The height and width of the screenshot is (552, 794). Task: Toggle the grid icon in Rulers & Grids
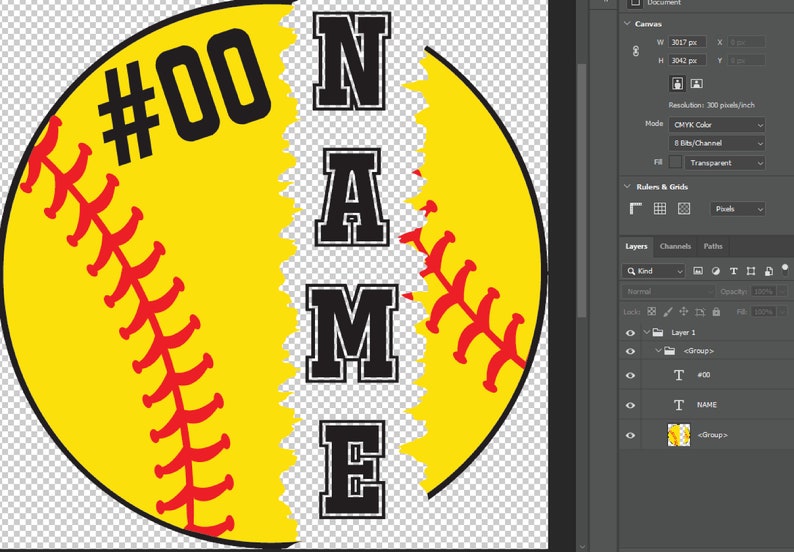tap(660, 208)
